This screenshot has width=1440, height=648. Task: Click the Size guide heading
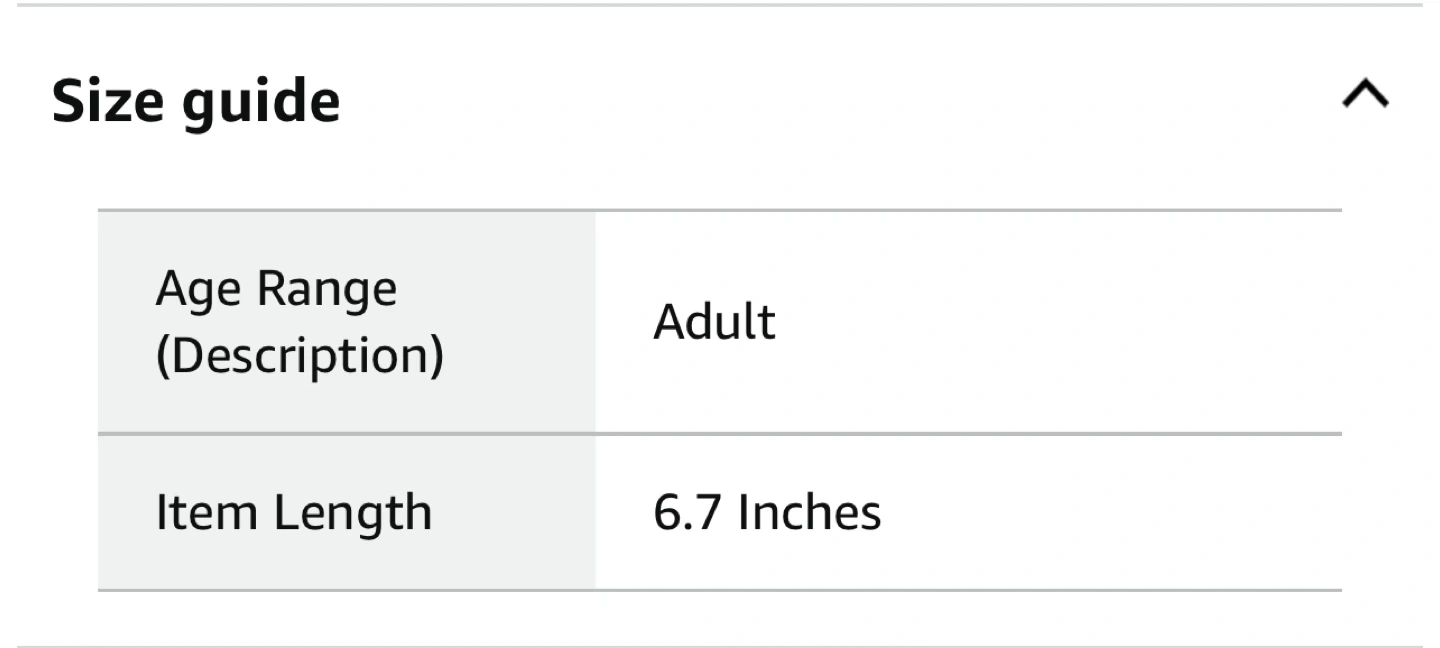point(196,103)
